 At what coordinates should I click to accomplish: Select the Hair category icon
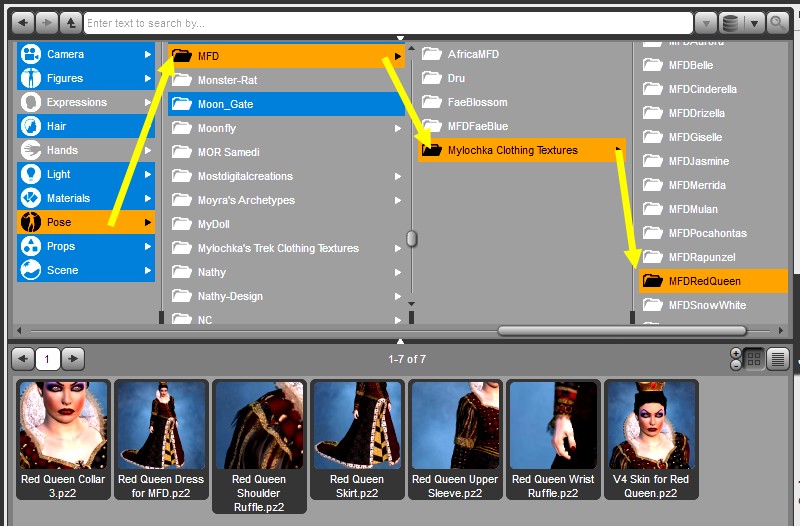[x=31, y=126]
